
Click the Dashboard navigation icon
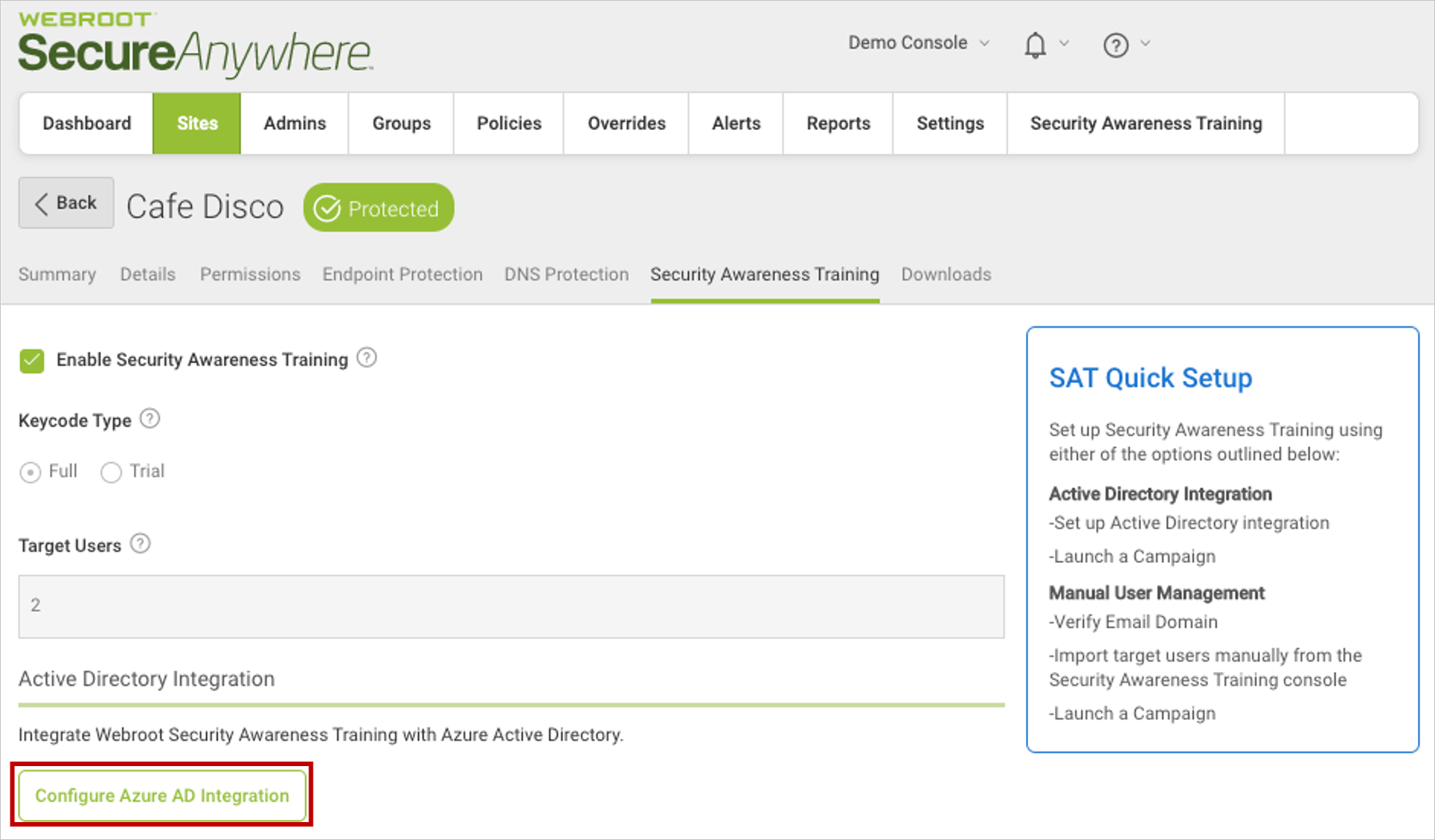(87, 122)
